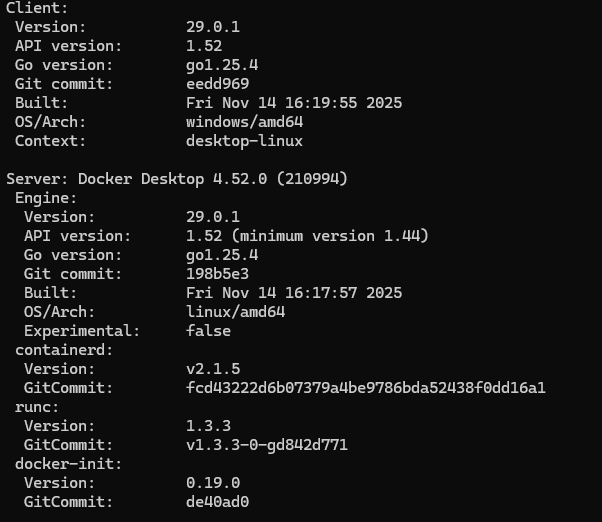Click the runc: section heading
Image resolution: width=602 pixels, height=522 pixels.
(x=38, y=407)
